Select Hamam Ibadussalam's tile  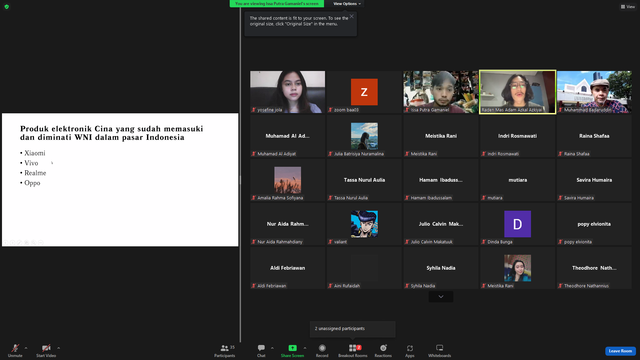[441, 180]
